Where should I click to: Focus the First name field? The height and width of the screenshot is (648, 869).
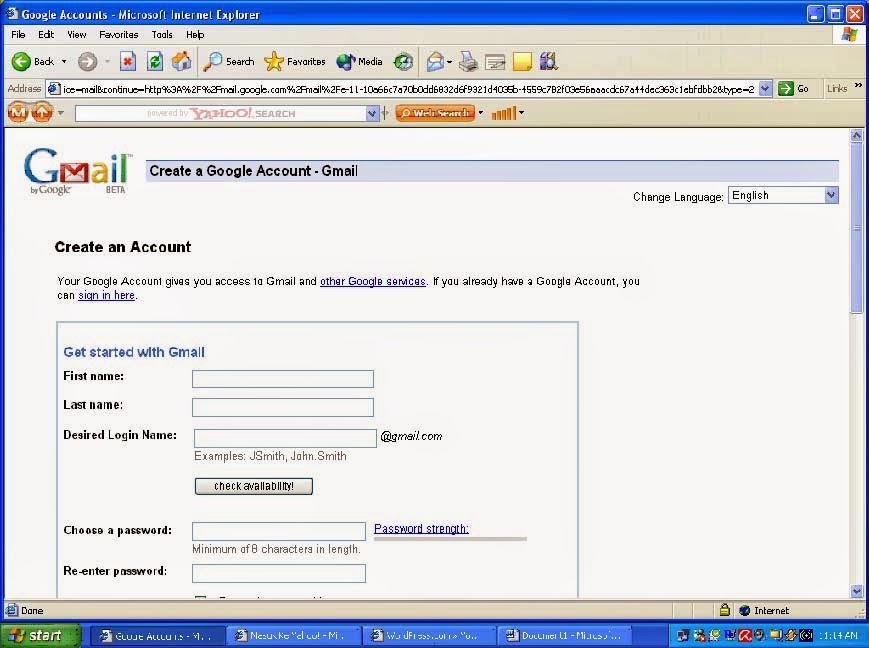click(x=283, y=379)
